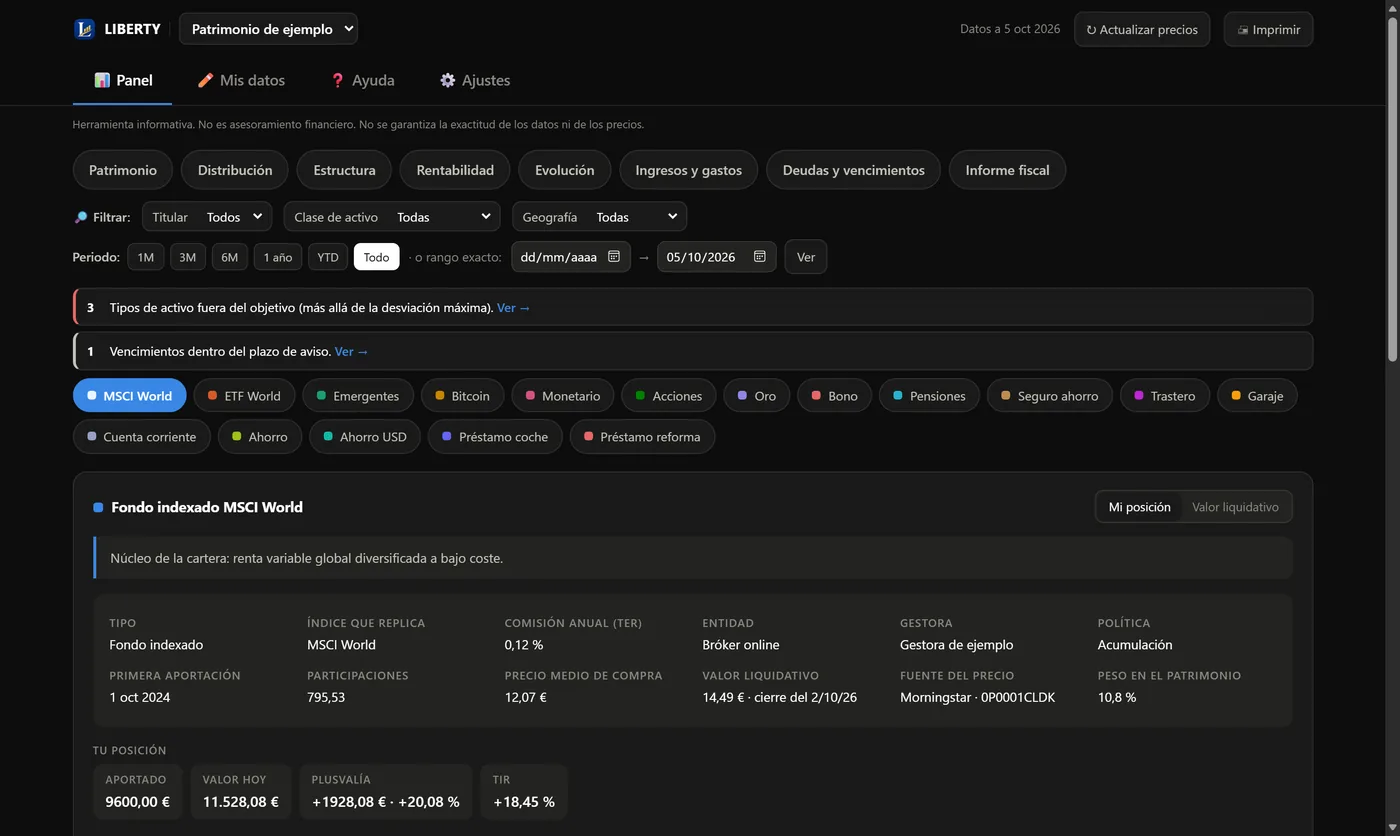
Task: Switch to Valor liquidativo view
Action: pos(1235,507)
